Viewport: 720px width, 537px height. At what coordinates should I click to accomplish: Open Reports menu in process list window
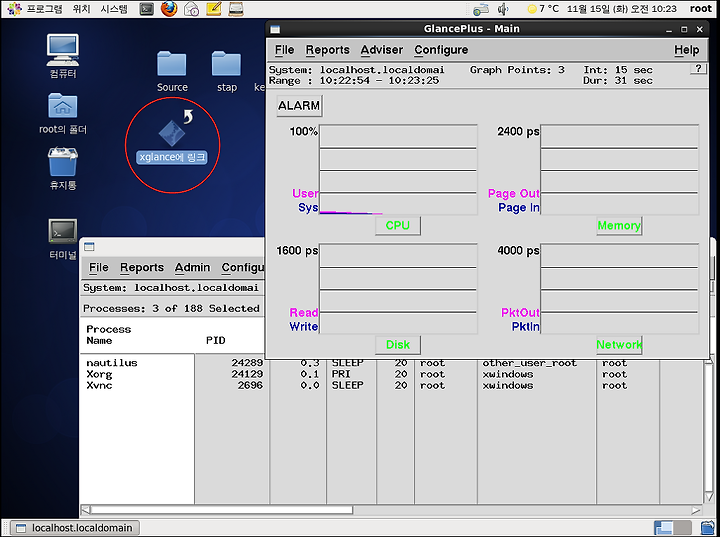[142, 267]
